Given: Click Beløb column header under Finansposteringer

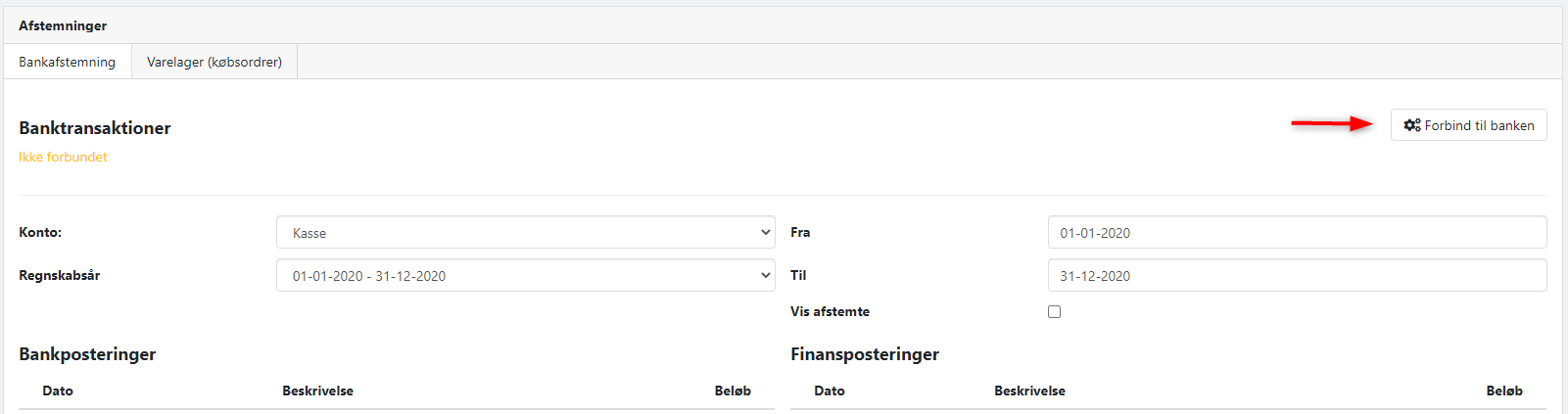Looking at the screenshot, I should point(1504,391).
